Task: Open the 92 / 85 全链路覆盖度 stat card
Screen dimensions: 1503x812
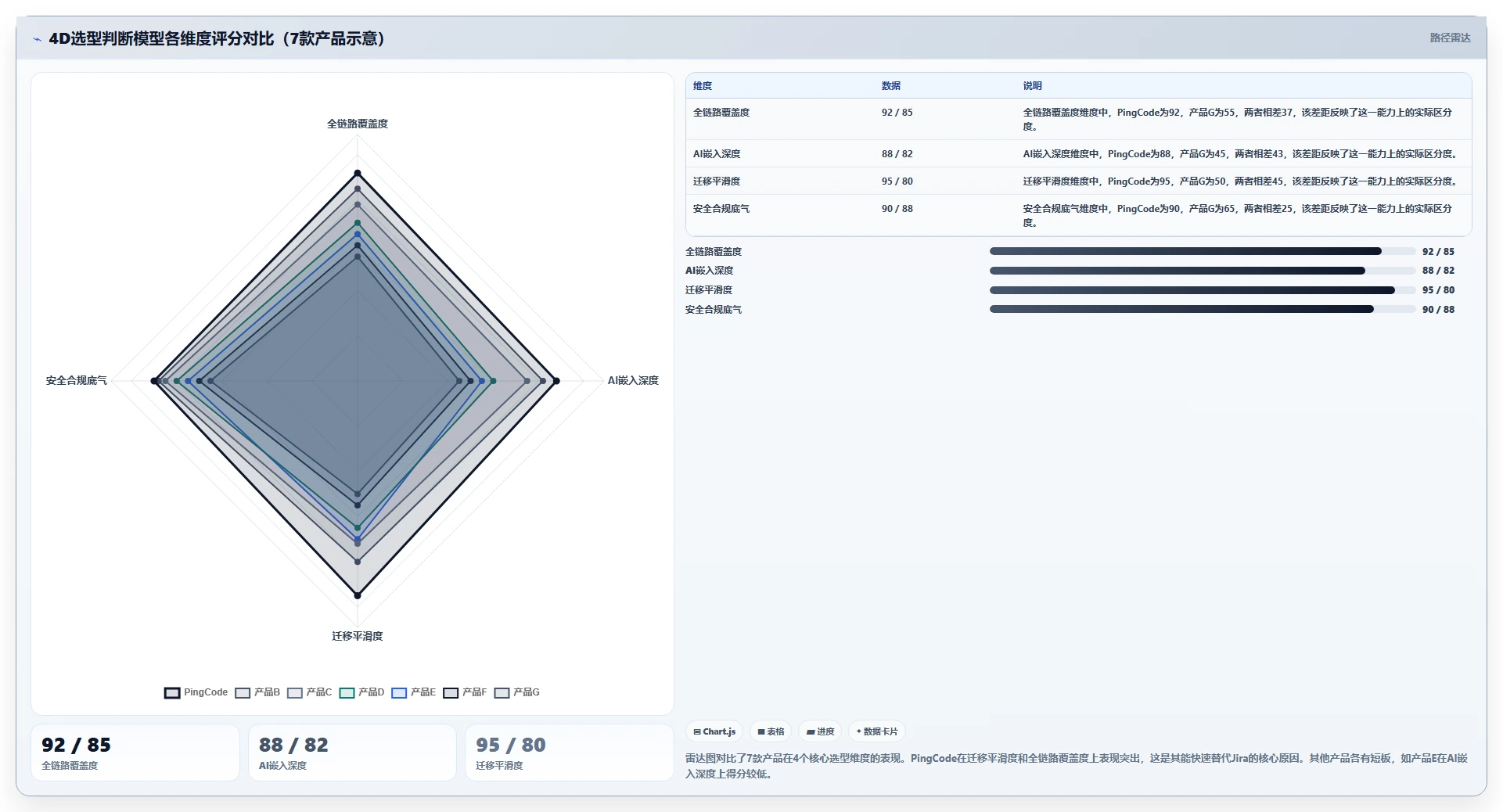Action: coord(135,753)
